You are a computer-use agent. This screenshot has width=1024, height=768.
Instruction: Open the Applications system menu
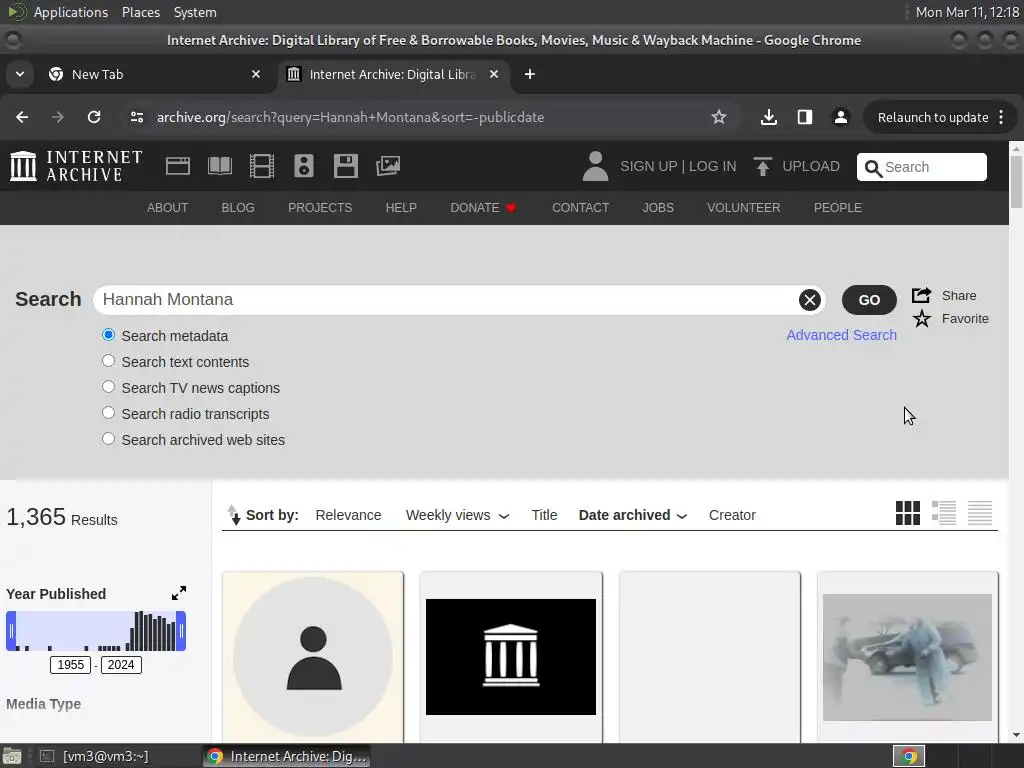[71, 12]
